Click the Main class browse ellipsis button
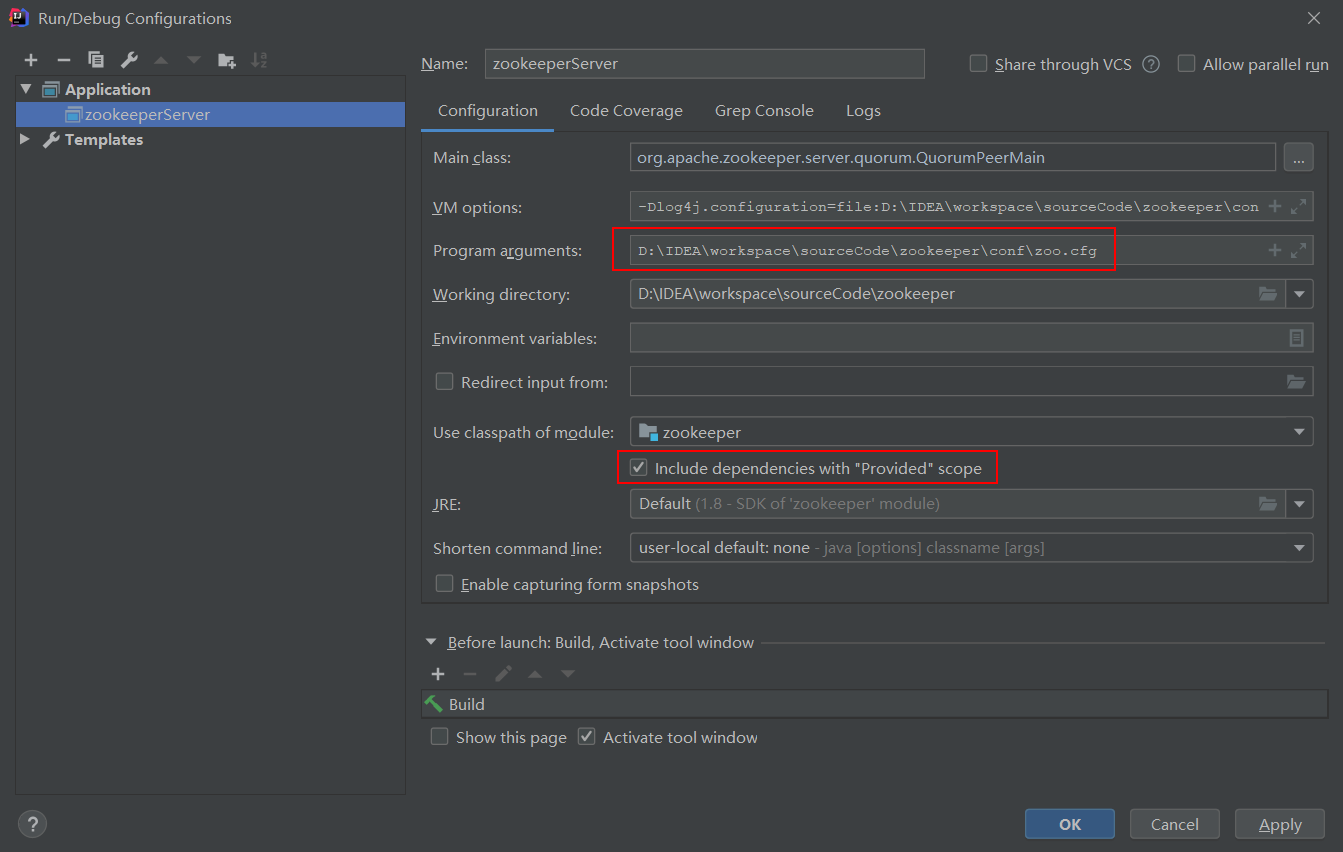Screen dimensions: 1343x852 1298,157
